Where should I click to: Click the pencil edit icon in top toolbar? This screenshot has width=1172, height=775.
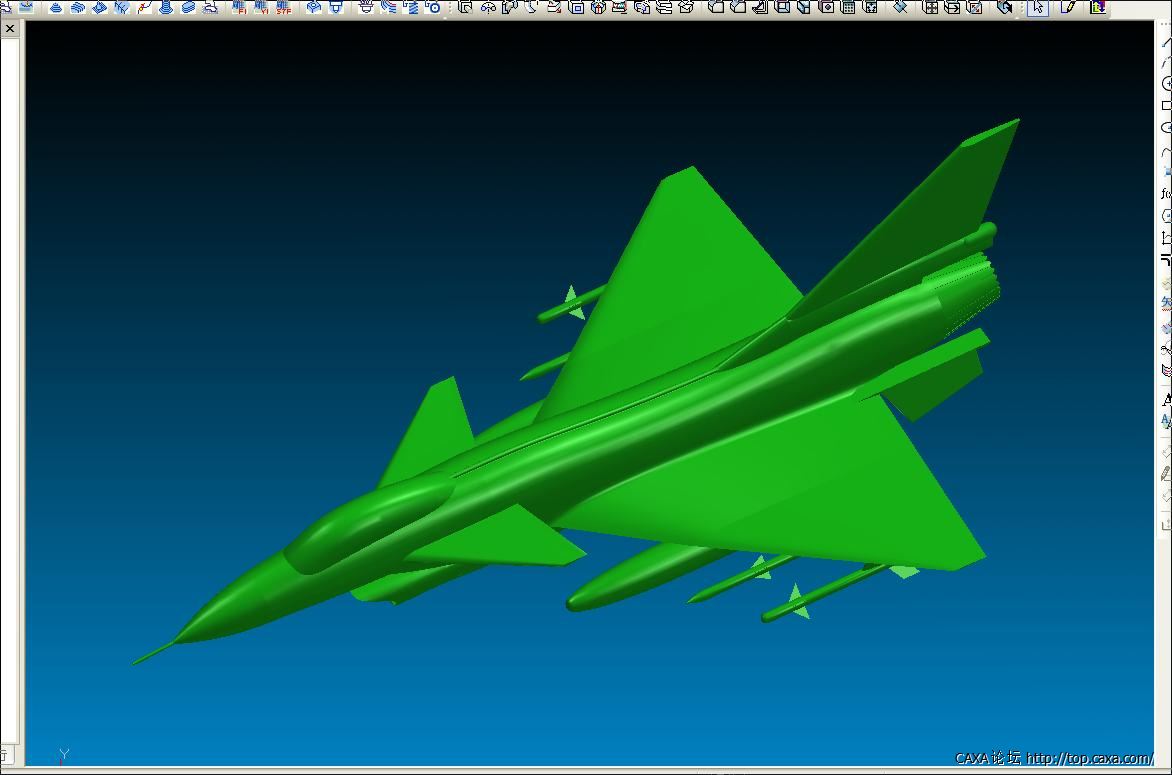pos(1068,7)
